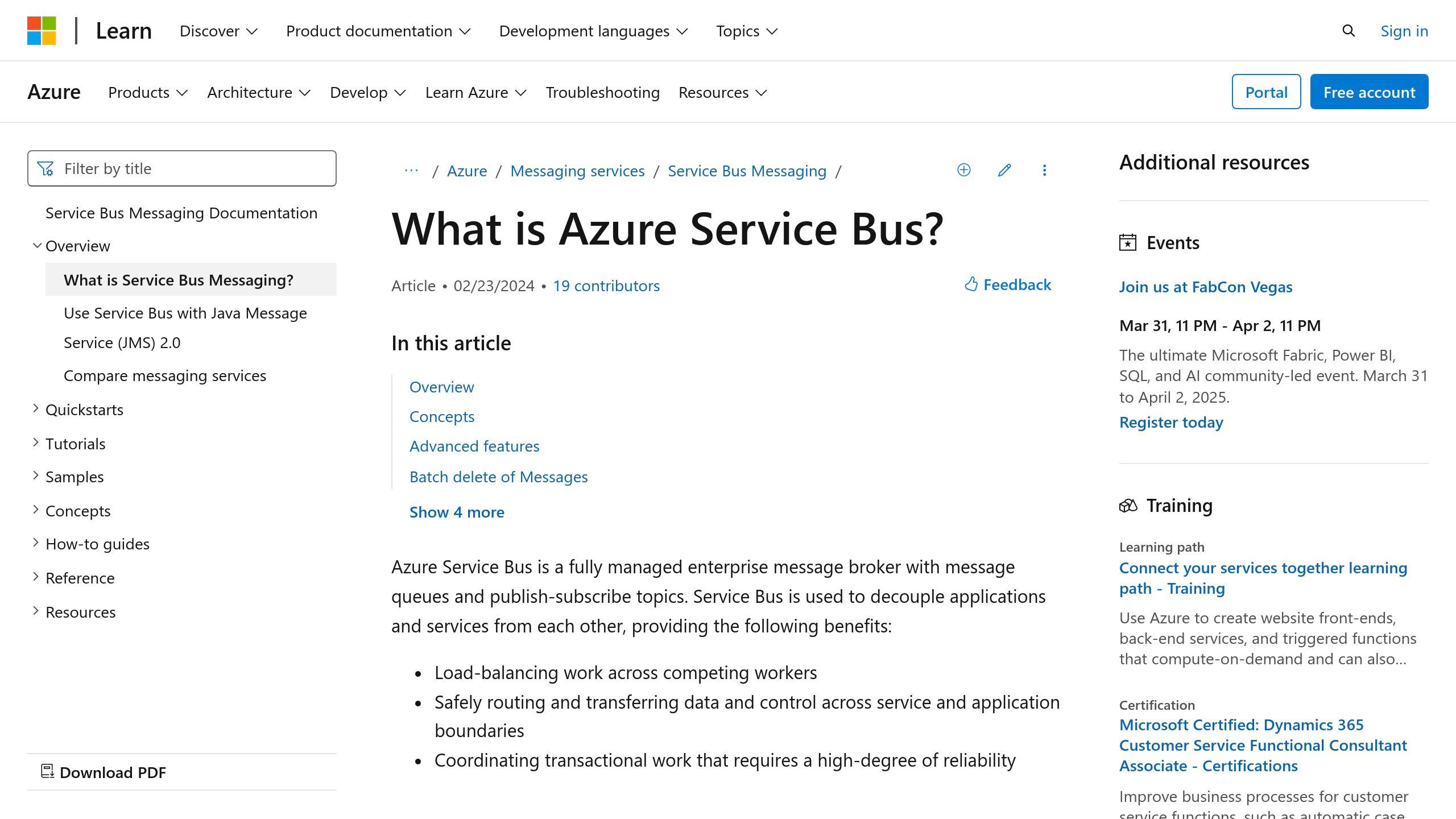Open Join us at FabCon Vegas
This screenshot has width=1456, height=819.
[x=1206, y=287]
